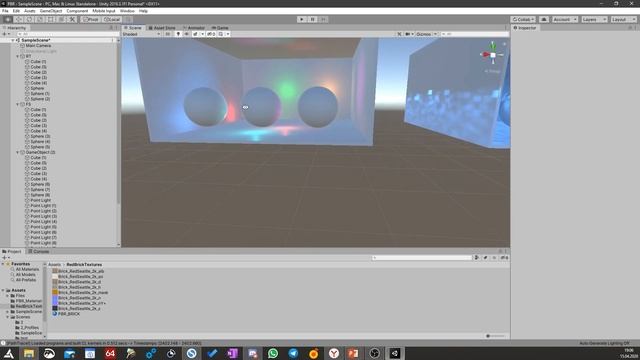Select the Move tool in toolbar
Screen dimensions: 640x360
[x=18, y=20]
